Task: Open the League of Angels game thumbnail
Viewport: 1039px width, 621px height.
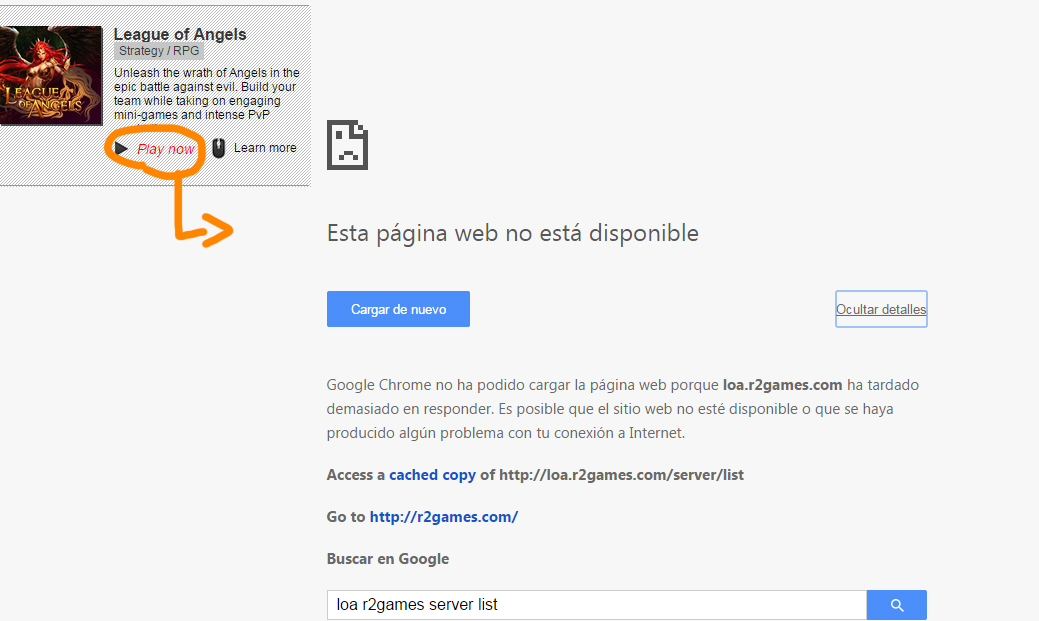Action: [50, 76]
